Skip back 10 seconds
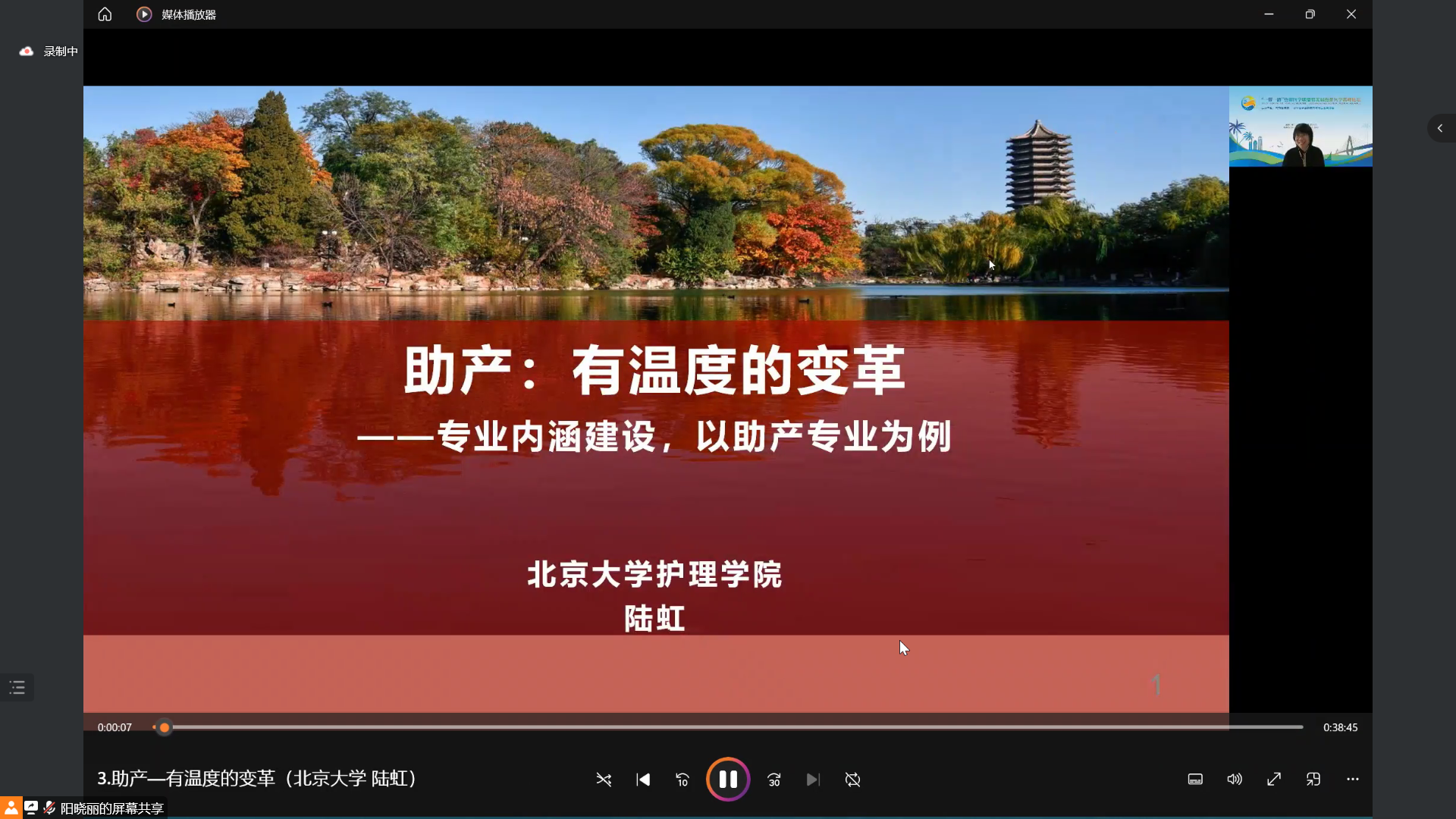 (682, 780)
